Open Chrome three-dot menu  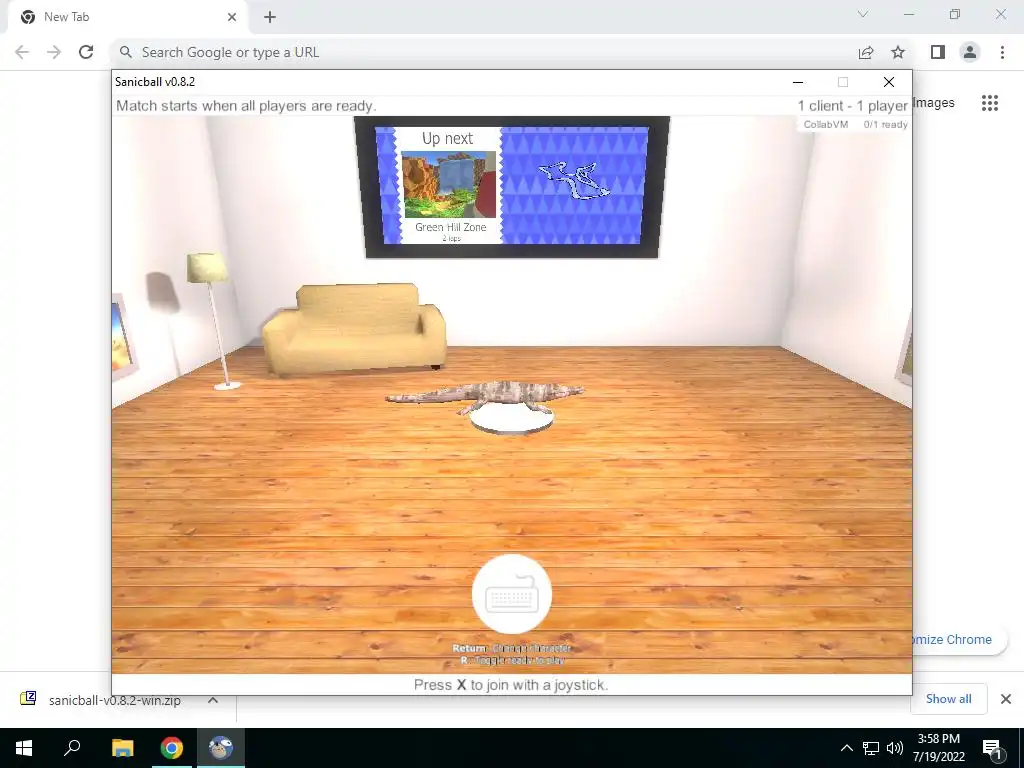(x=1002, y=52)
